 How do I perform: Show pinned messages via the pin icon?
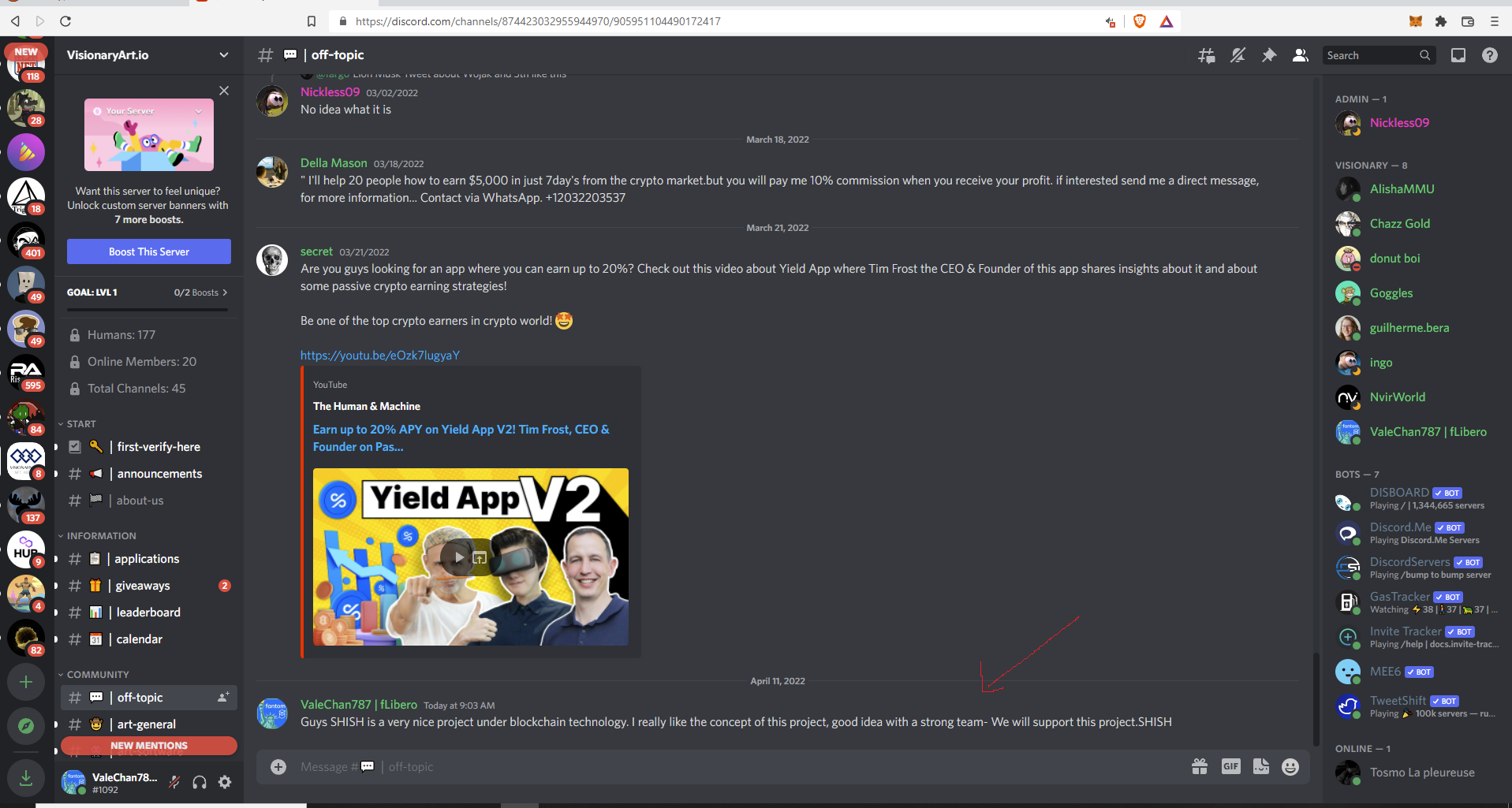(x=1269, y=55)
